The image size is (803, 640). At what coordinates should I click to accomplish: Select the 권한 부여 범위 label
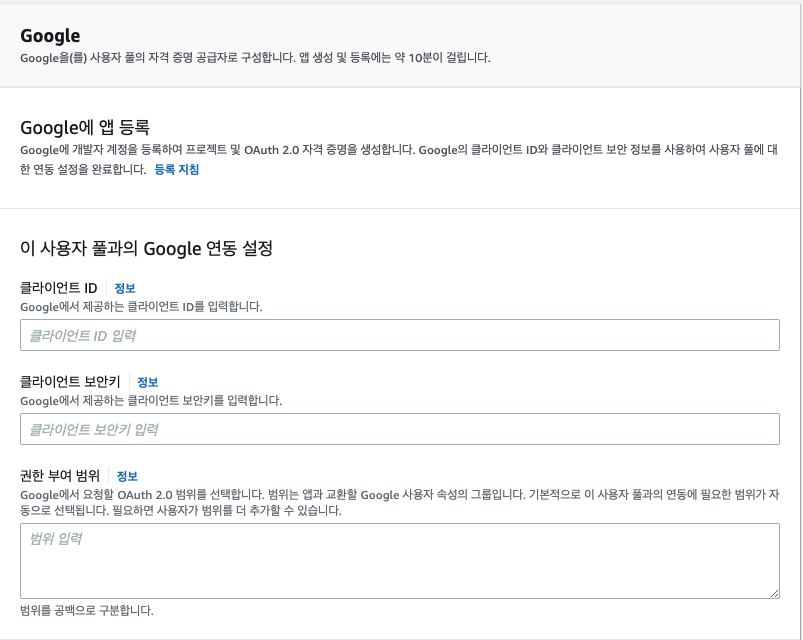tap(60, 476)
